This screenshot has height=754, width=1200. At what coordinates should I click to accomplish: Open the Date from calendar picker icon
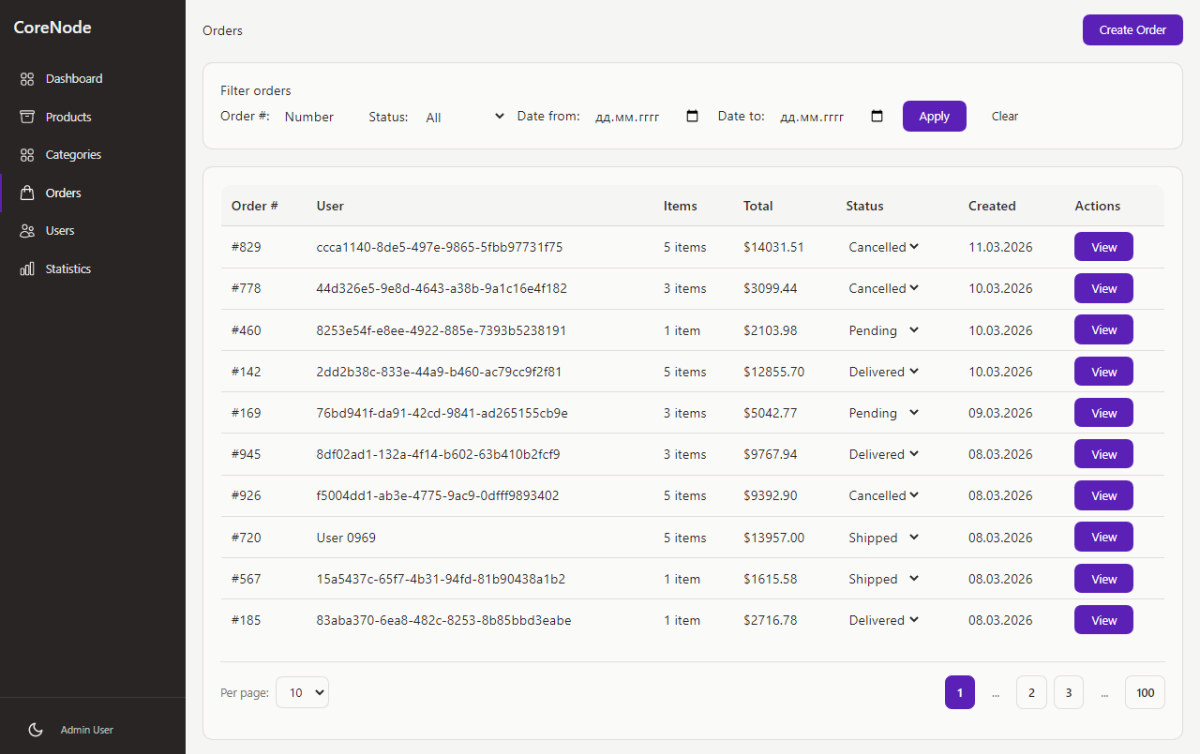(692, 116)
